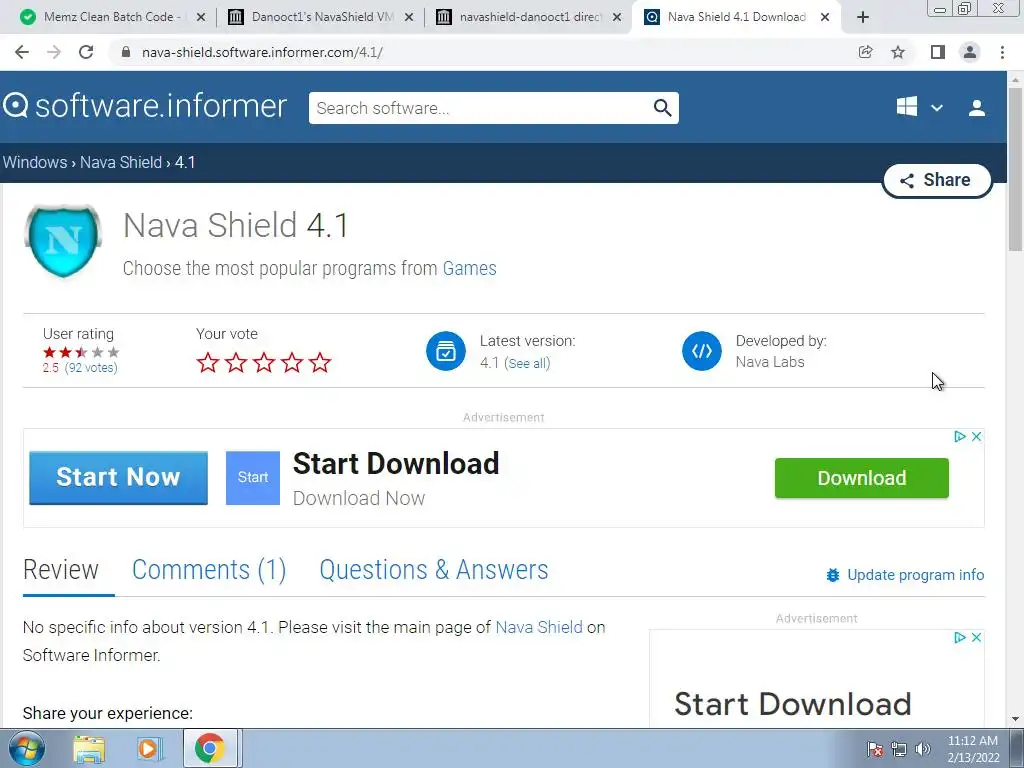The height and width of the screenshot is (768, 1024).
Task: Click the Show desktop button on taskbar
Action: (x=1017, y=749)
